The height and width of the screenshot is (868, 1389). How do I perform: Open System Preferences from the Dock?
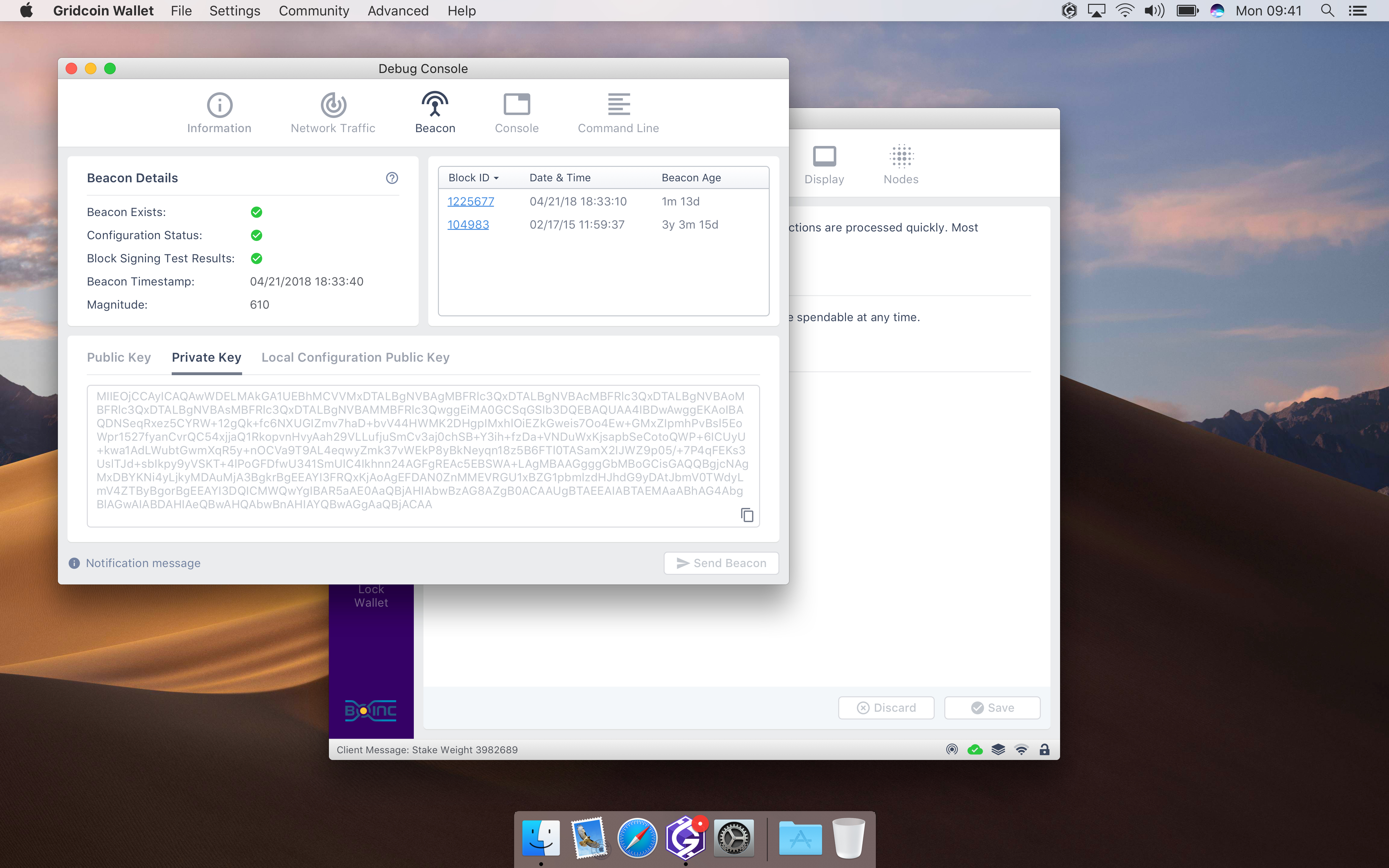733,837
